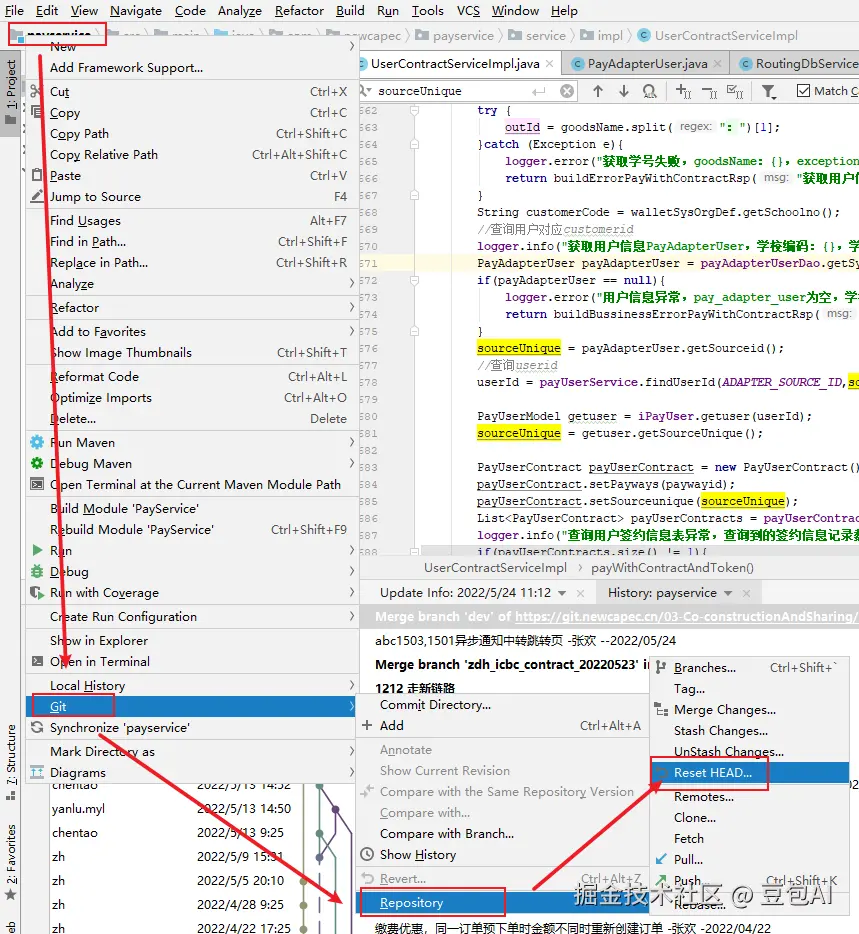Open the Structure tool window button
The height and width of the screenshot is (934, 859).
click(x=11, y=762)
